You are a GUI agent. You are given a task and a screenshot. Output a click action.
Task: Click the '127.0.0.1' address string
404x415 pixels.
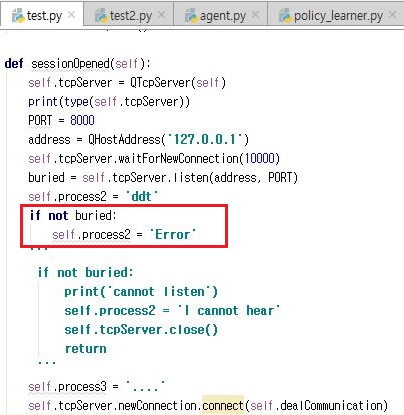tap(205, 139)
